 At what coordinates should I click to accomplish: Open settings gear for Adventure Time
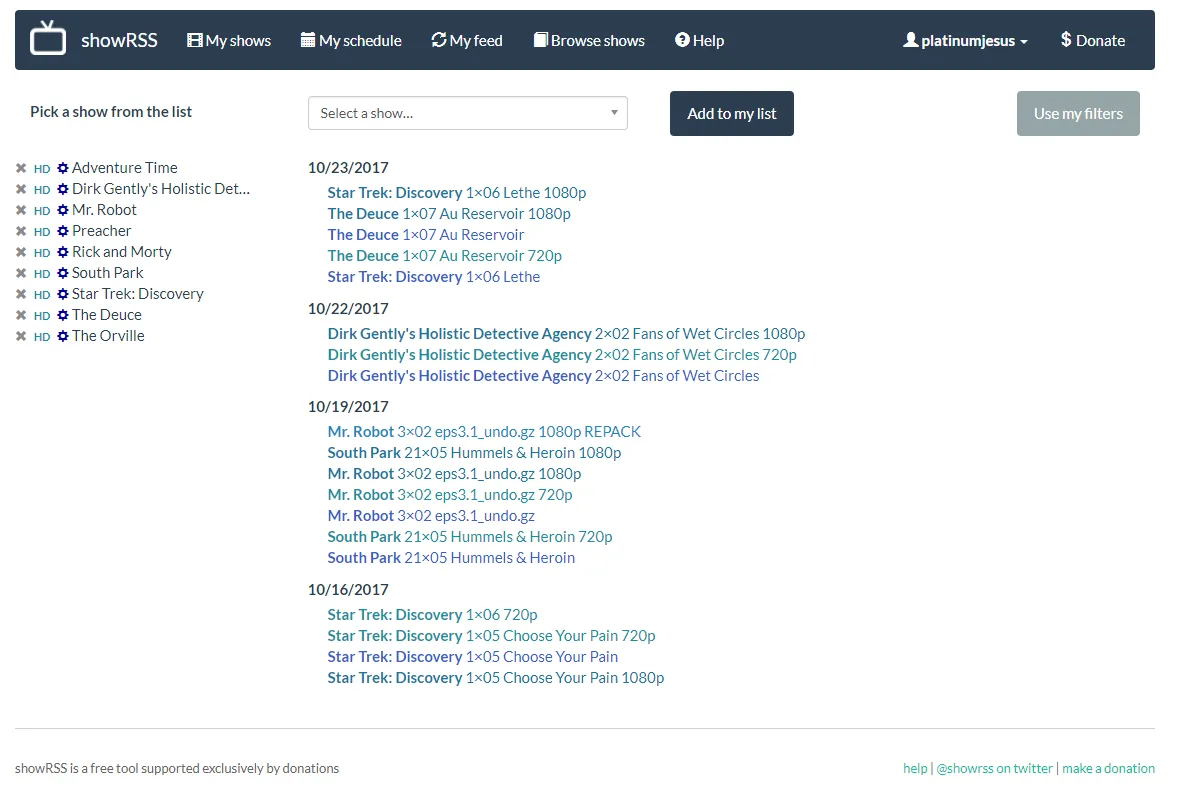pyautogui.click(x=63, y=168)
